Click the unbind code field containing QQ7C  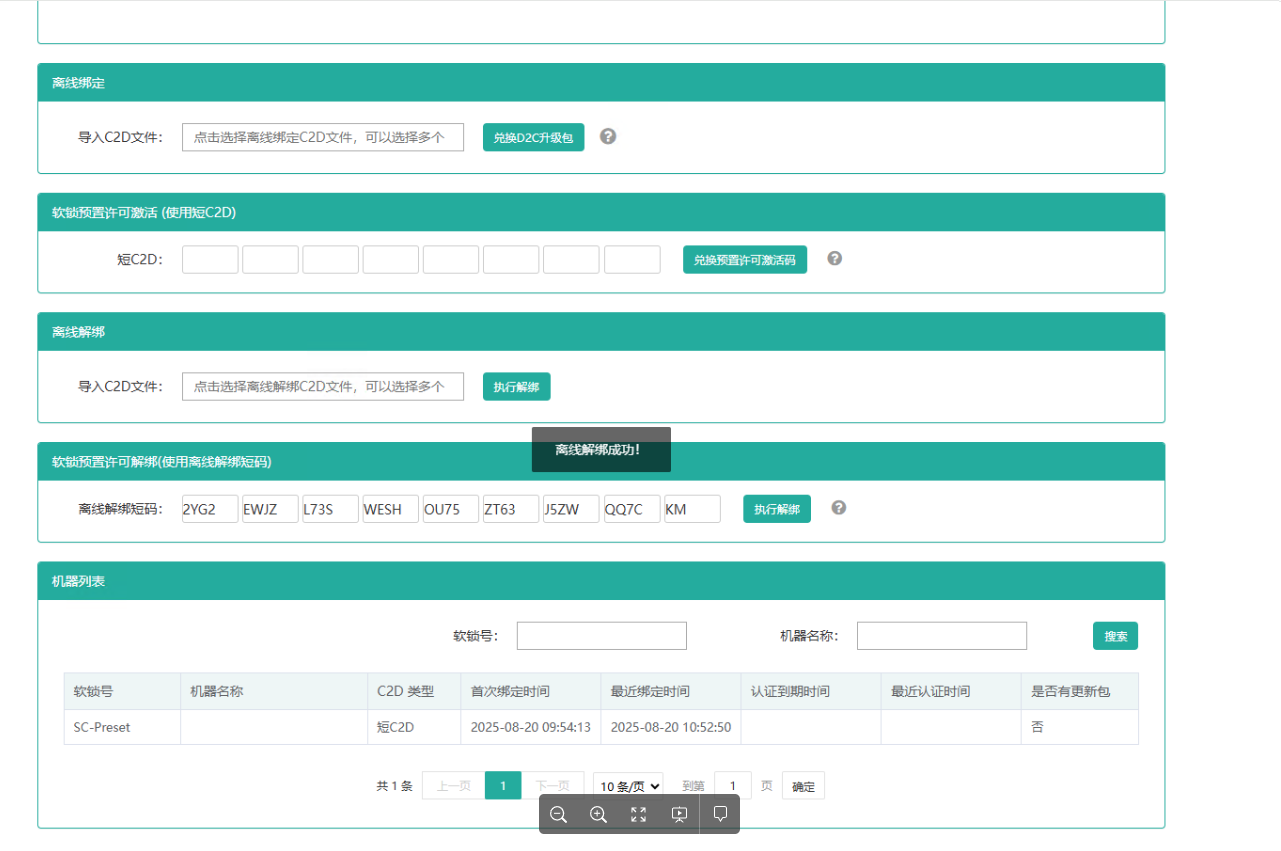click(x=632, y=509)
